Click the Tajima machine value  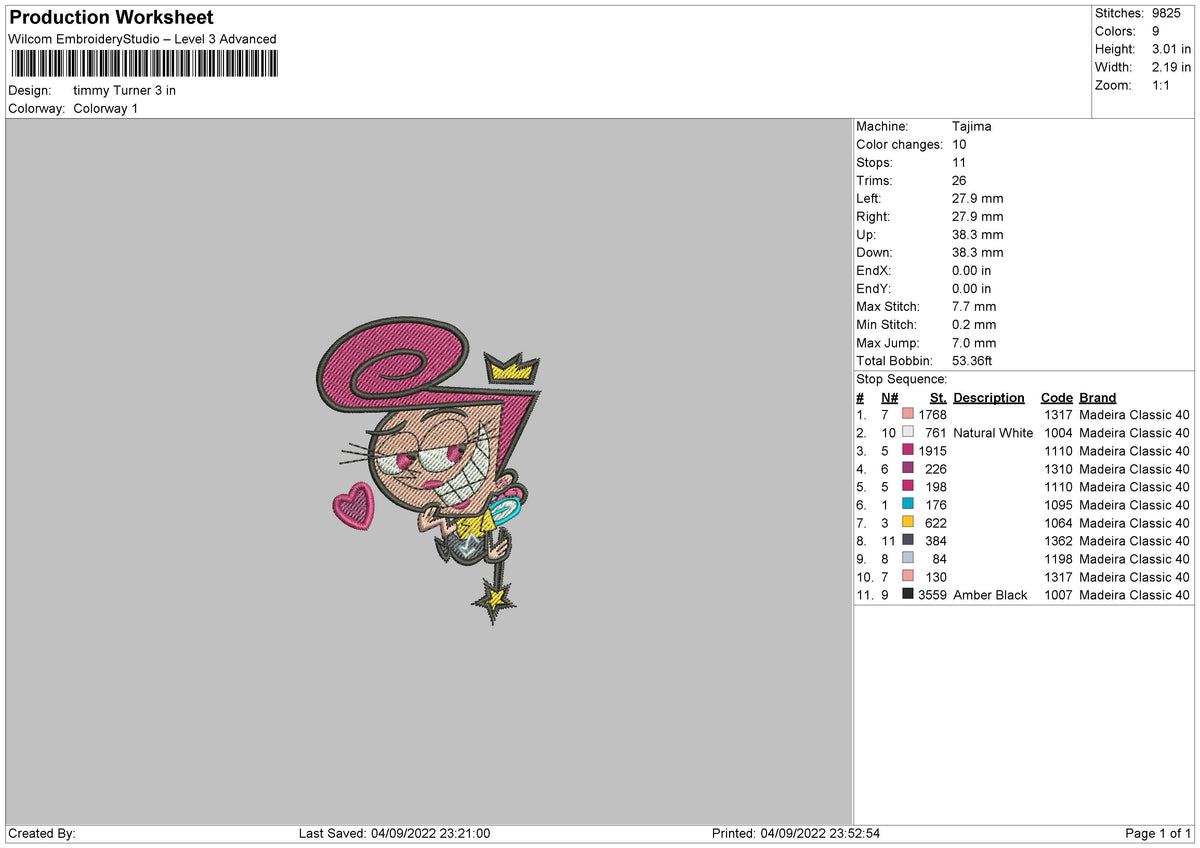click(x=970, y=126)
